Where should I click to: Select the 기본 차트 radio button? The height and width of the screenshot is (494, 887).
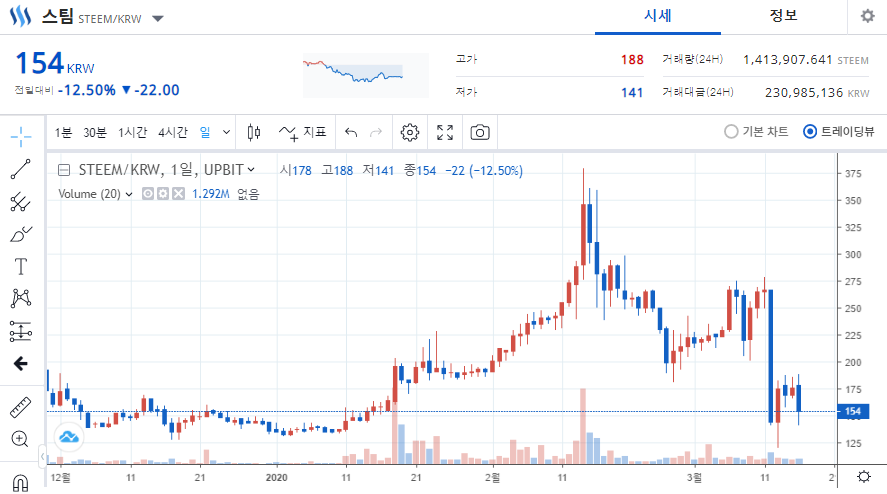(x=731, y=132)
